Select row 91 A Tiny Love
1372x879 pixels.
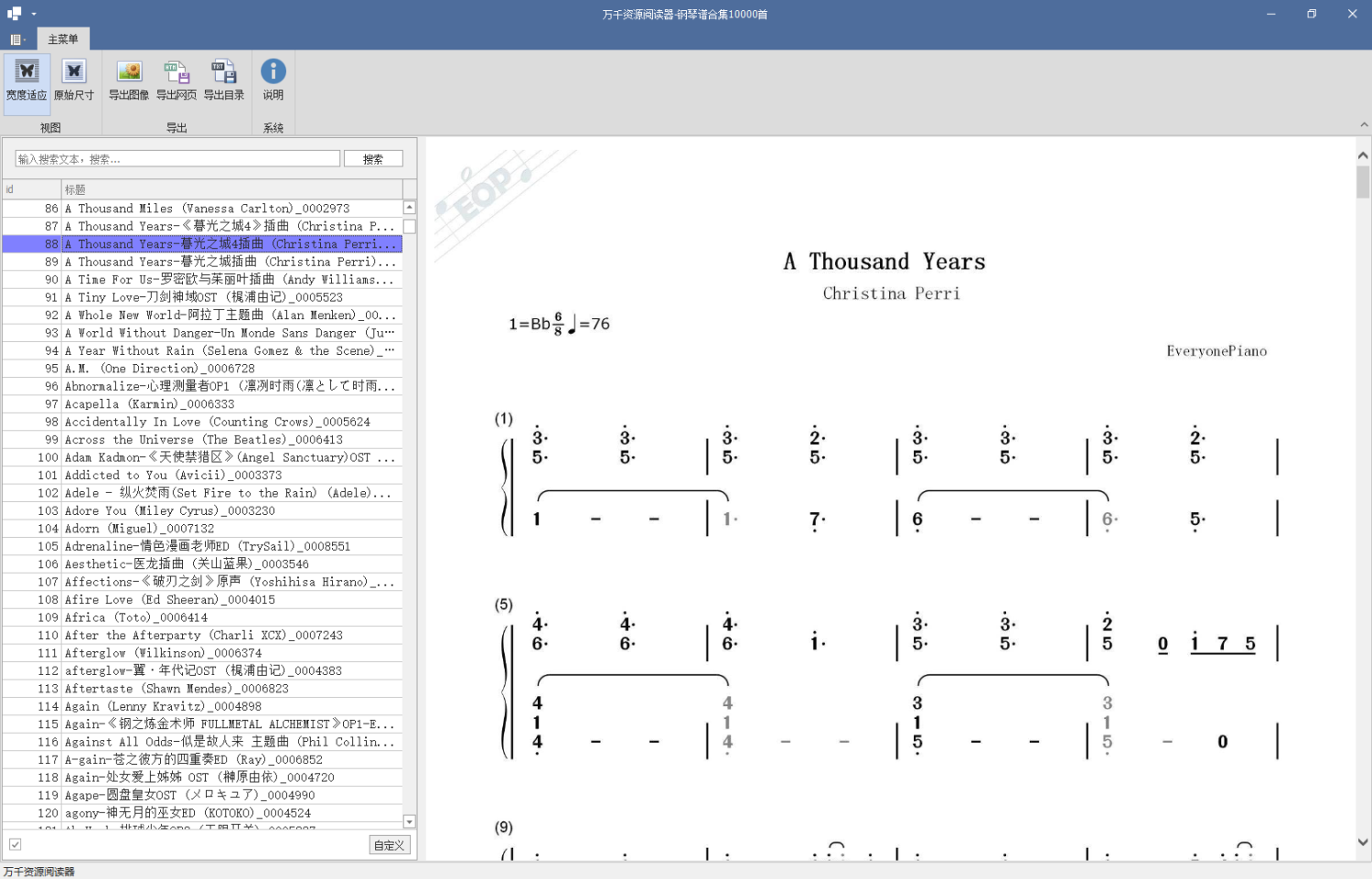click(202, 297)
